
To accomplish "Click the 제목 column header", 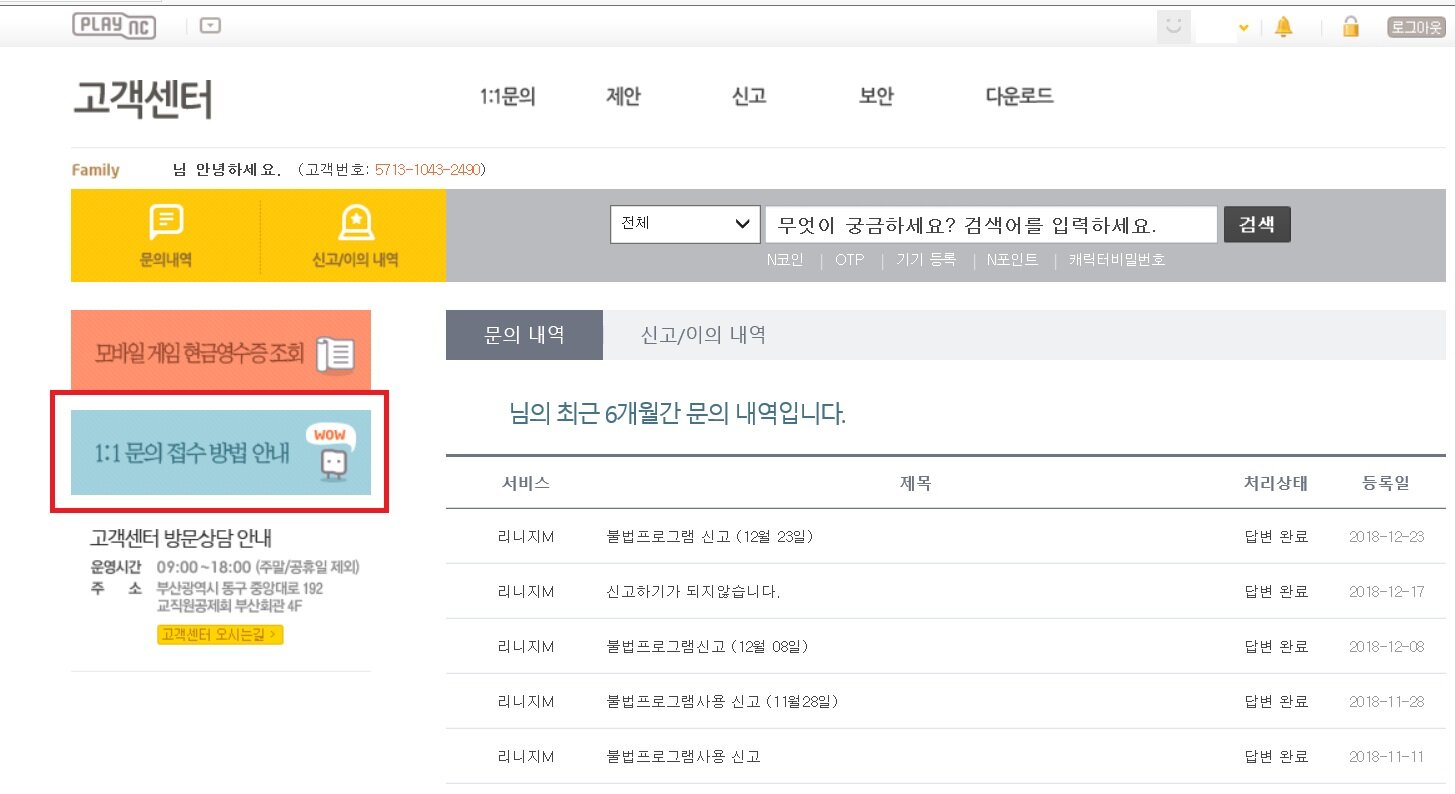I will coord(916,483).
